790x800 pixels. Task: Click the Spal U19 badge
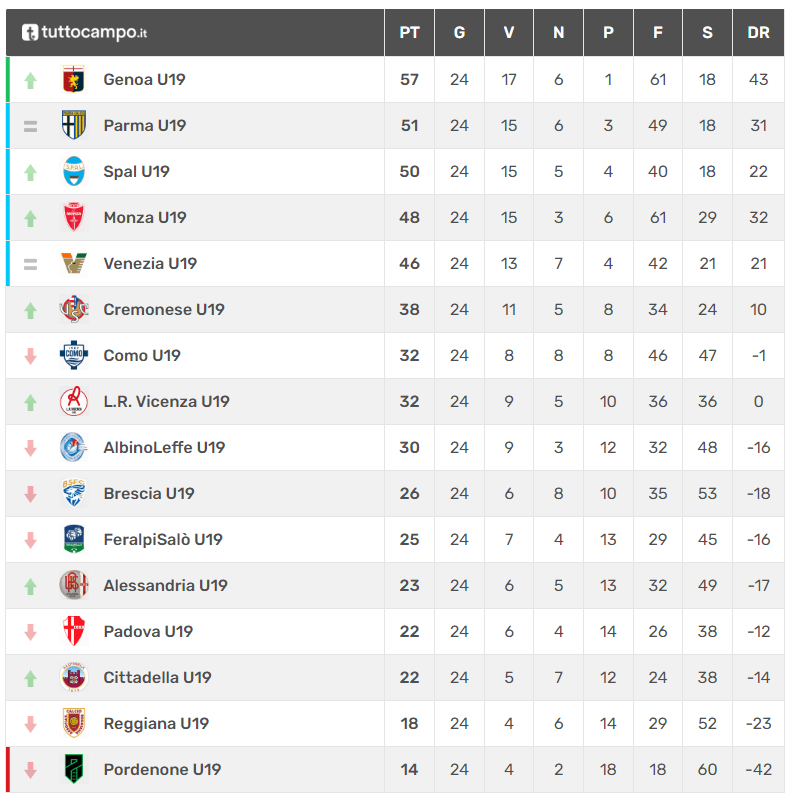(x=73, y=171)
